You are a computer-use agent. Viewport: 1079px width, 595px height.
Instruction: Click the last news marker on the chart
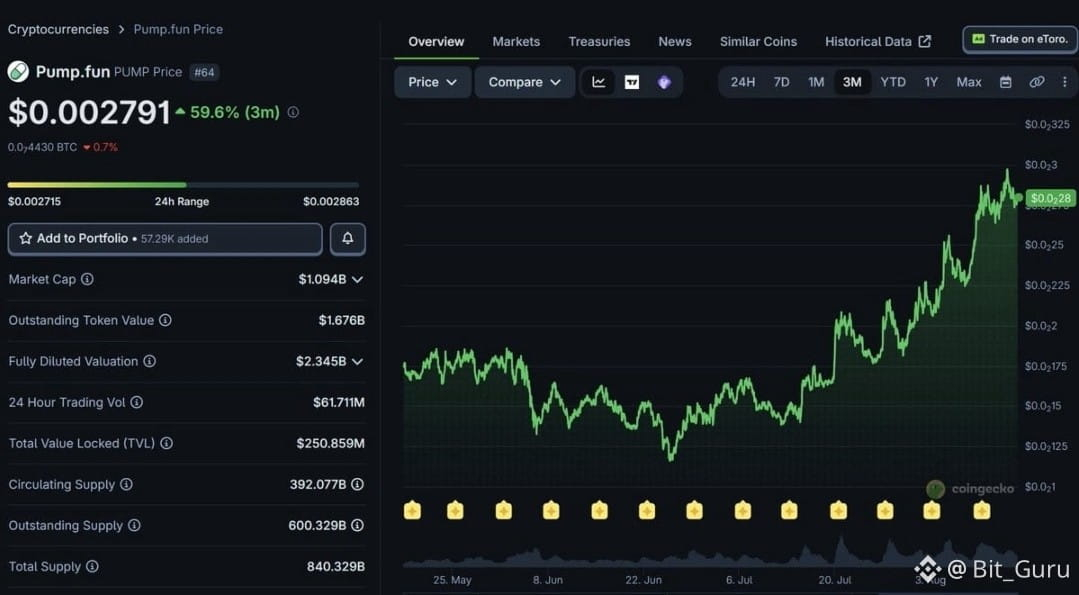point(981,510)
